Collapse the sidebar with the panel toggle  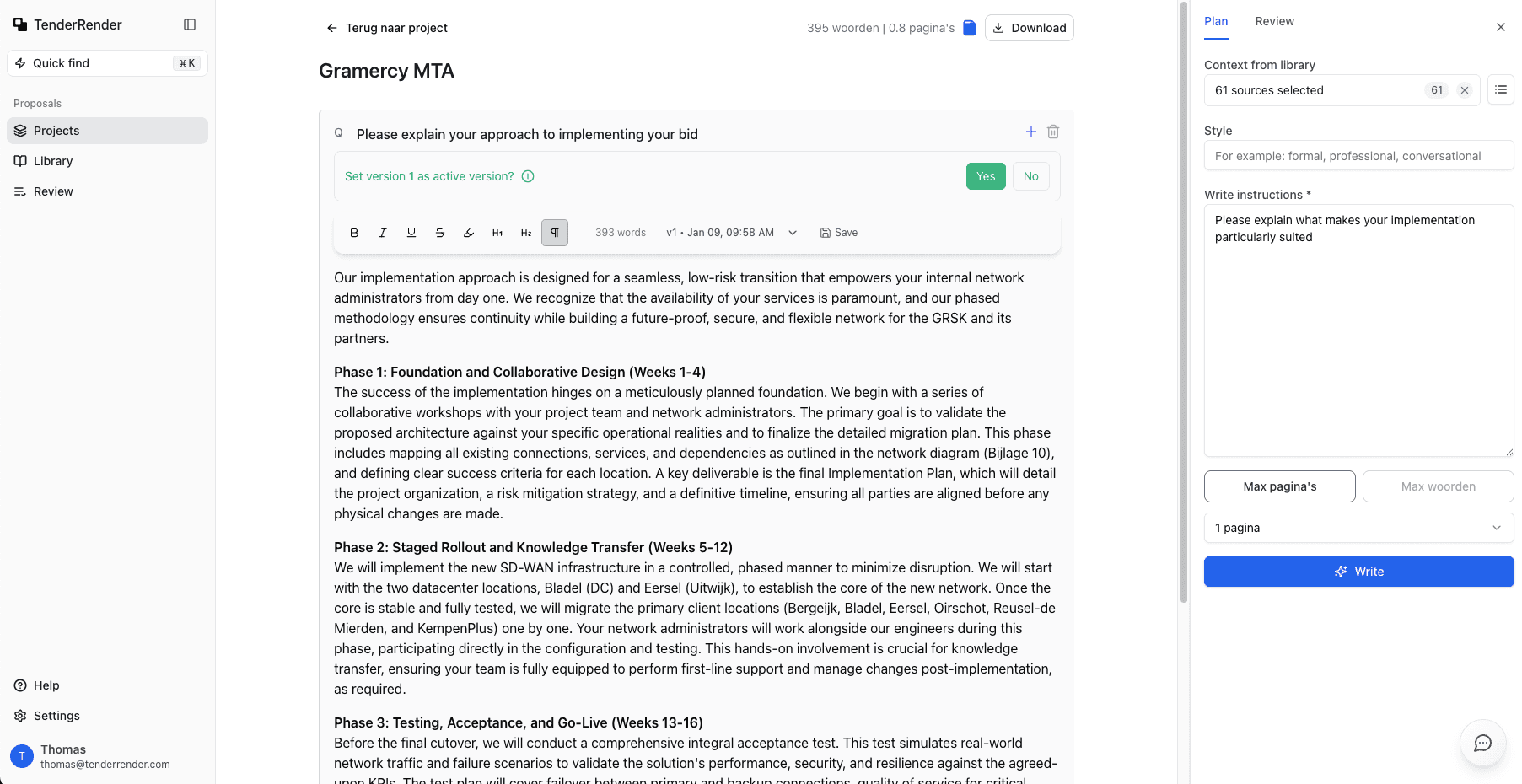click(189, 24)
